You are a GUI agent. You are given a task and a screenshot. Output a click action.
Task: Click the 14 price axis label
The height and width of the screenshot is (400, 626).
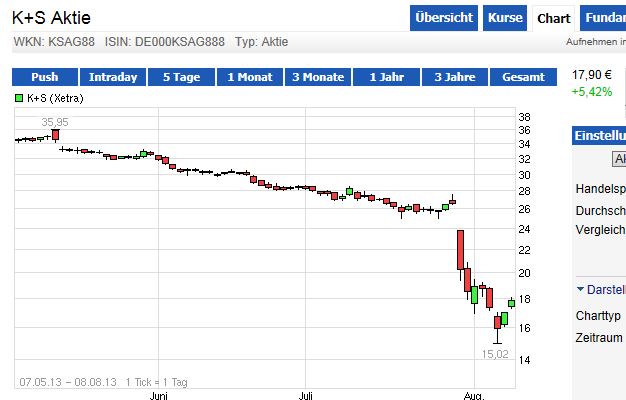tap(524, 360)
